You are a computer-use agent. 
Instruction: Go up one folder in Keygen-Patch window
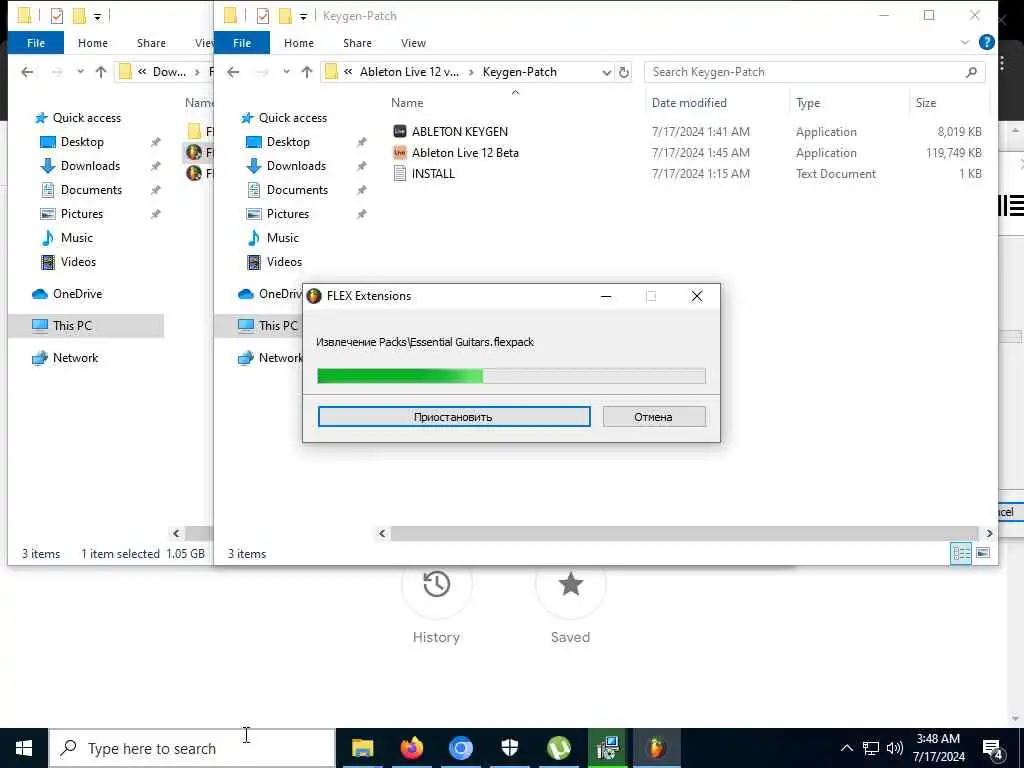(307, 72)
